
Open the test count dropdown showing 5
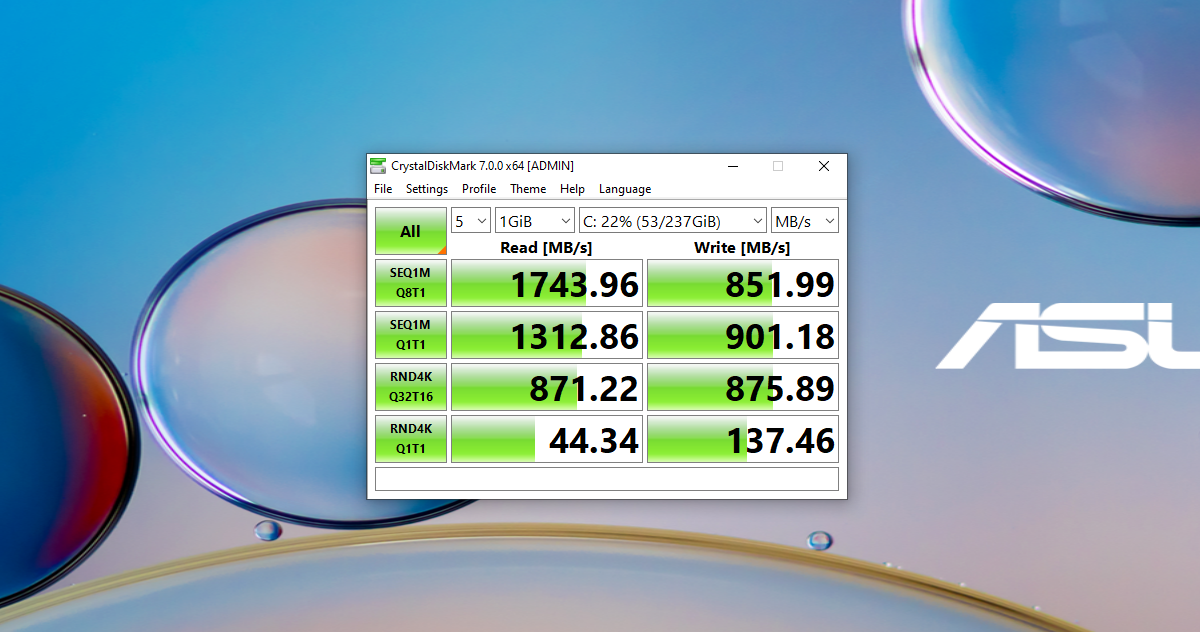point(471,221)
